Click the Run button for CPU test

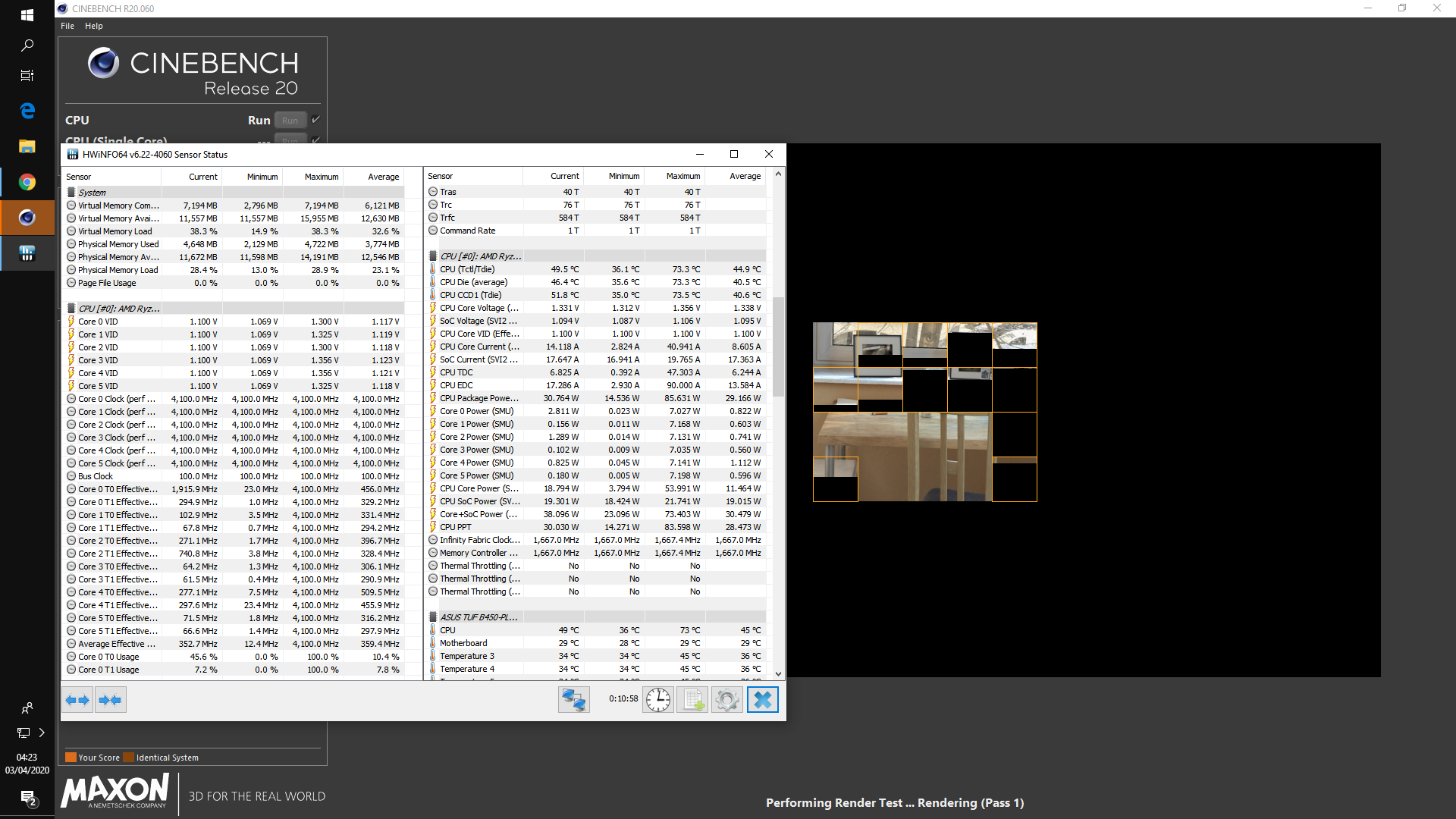[290, 120]
